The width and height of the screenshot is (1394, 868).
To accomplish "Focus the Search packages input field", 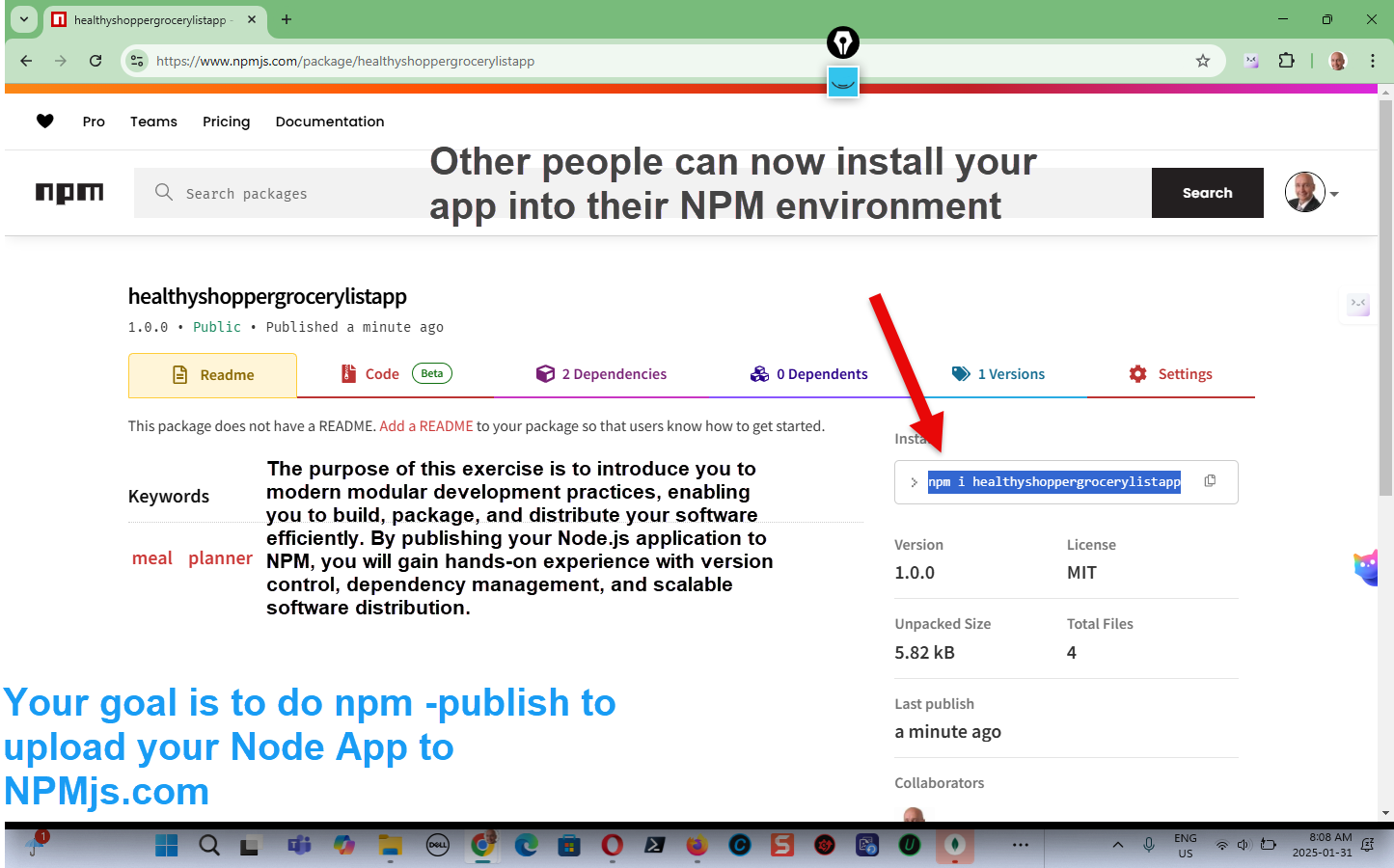I will coord(642,193).
